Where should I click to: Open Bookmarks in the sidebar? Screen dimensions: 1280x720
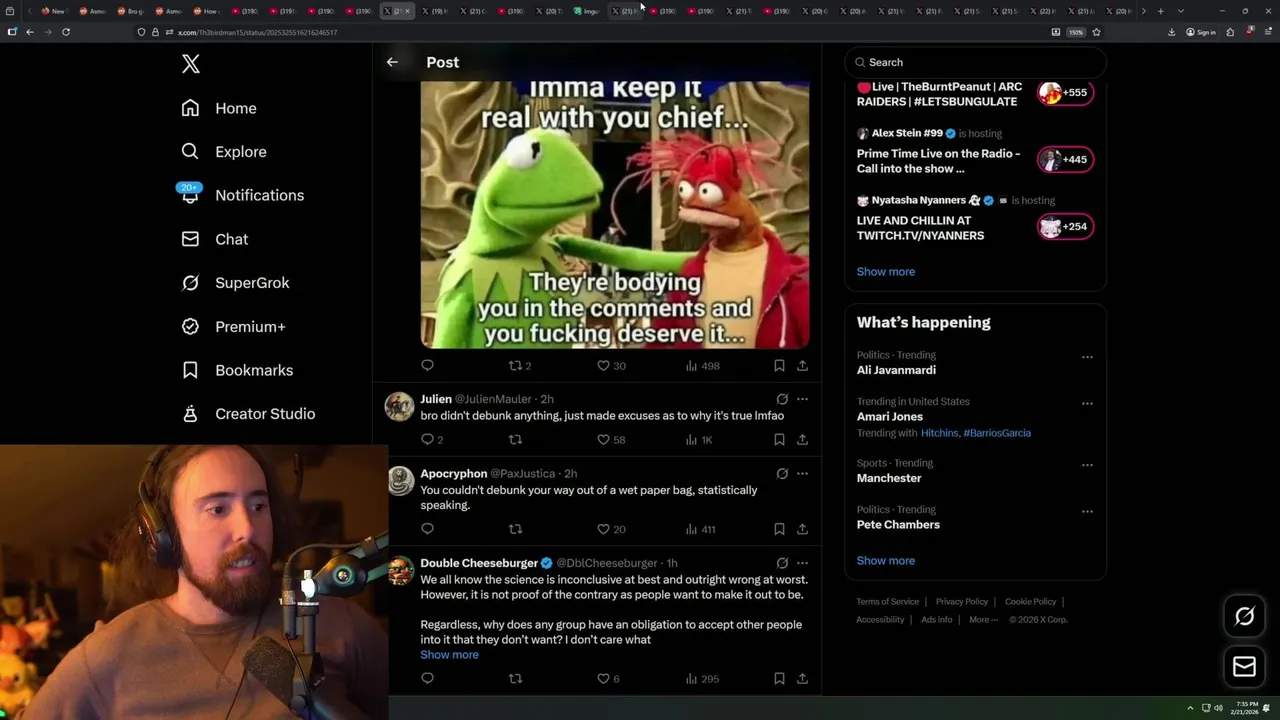(x=237, y=370)
